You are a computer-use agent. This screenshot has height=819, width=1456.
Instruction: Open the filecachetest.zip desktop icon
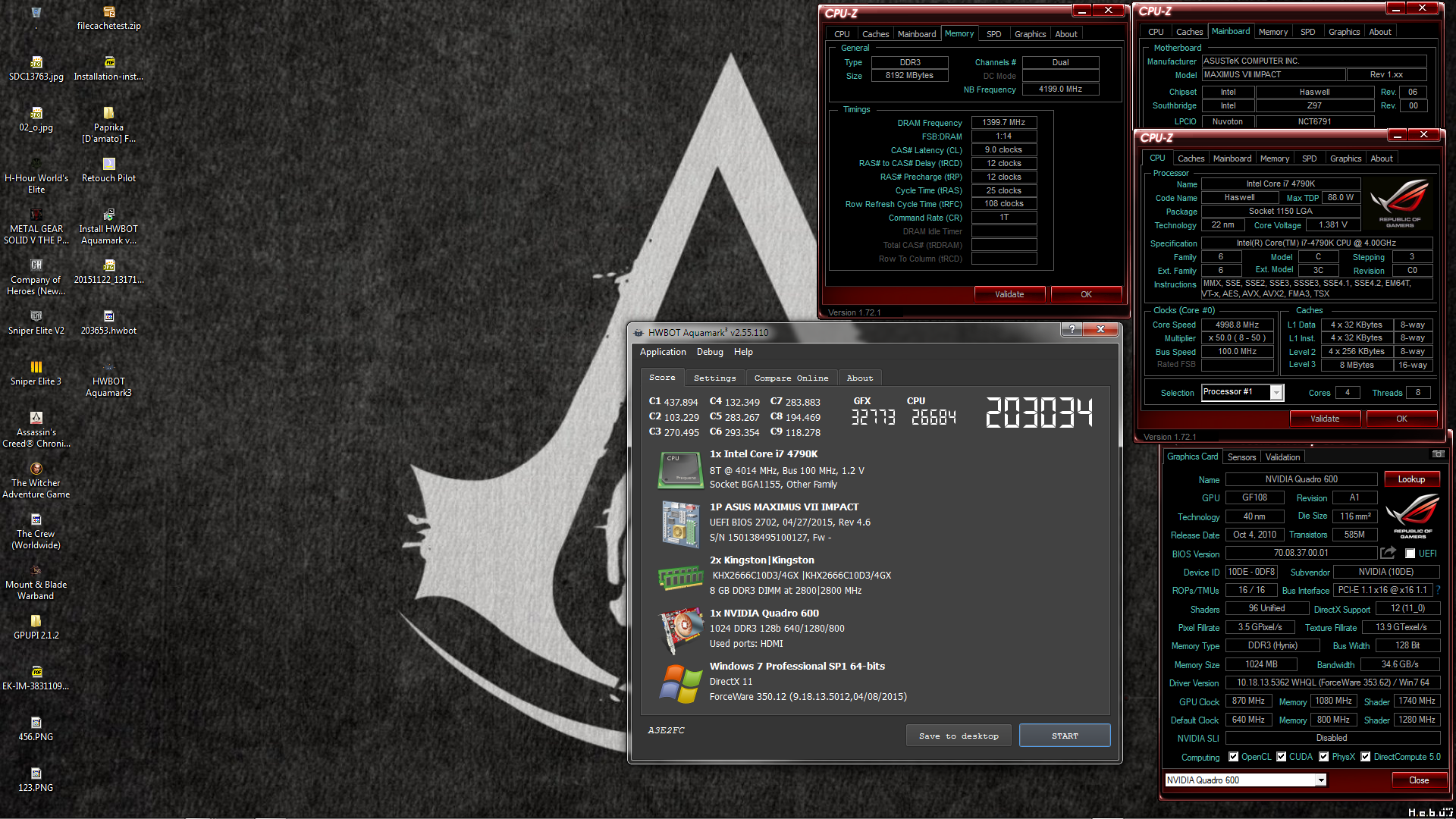(x=108, y=18)
